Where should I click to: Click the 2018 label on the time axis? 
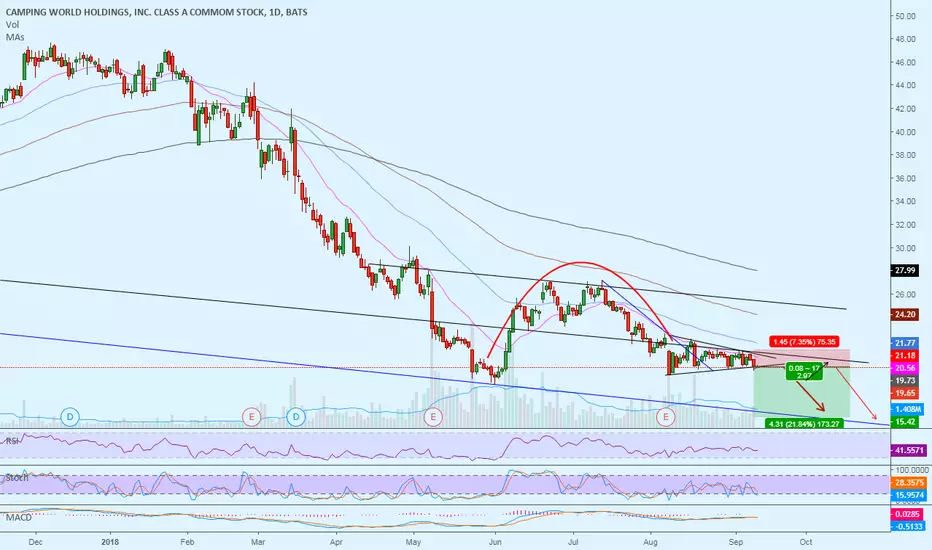pyautogui.click(x=111, y=542)
